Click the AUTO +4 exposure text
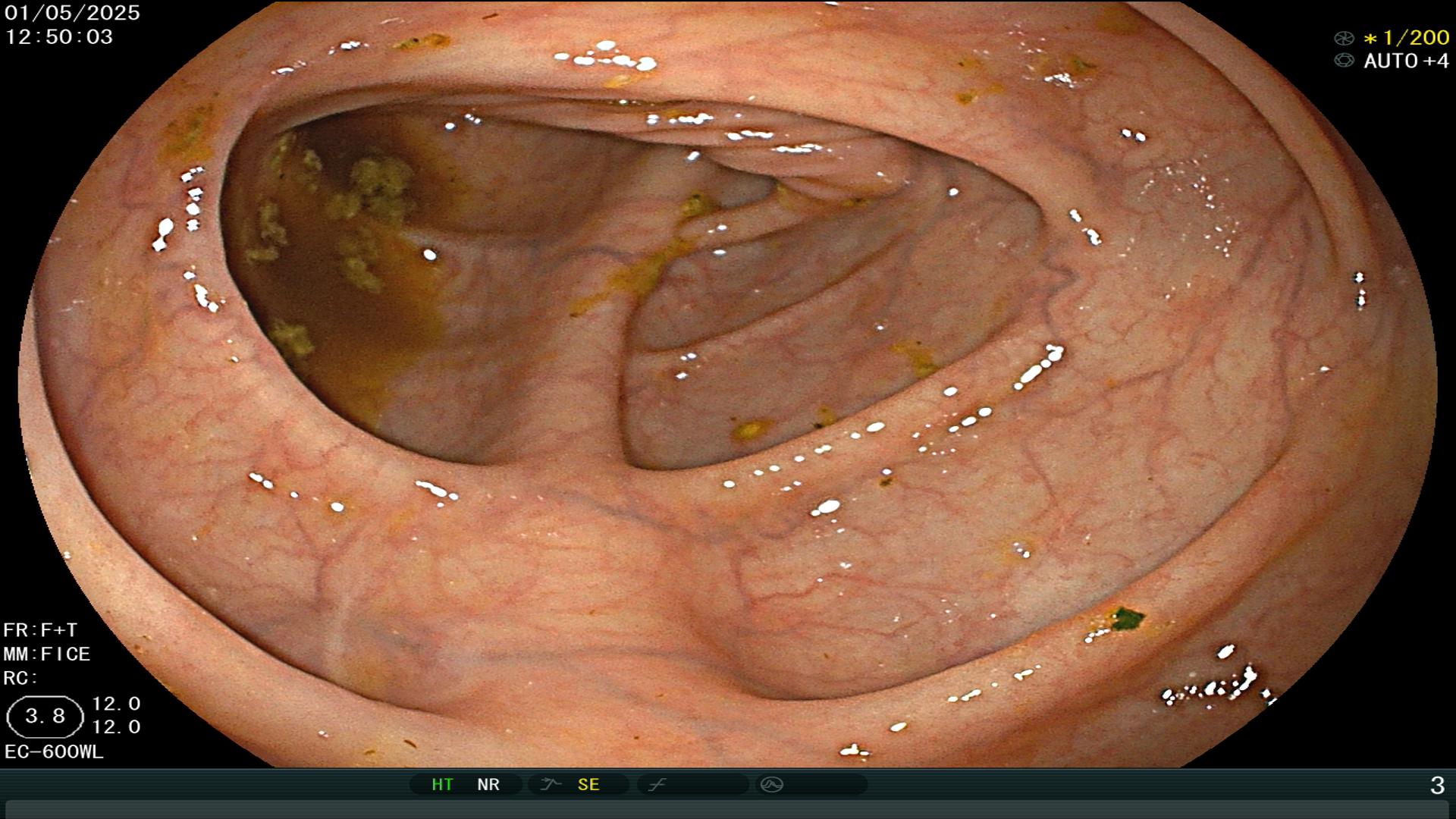This screenshot has height=819, width=1456. point(1407,61)
